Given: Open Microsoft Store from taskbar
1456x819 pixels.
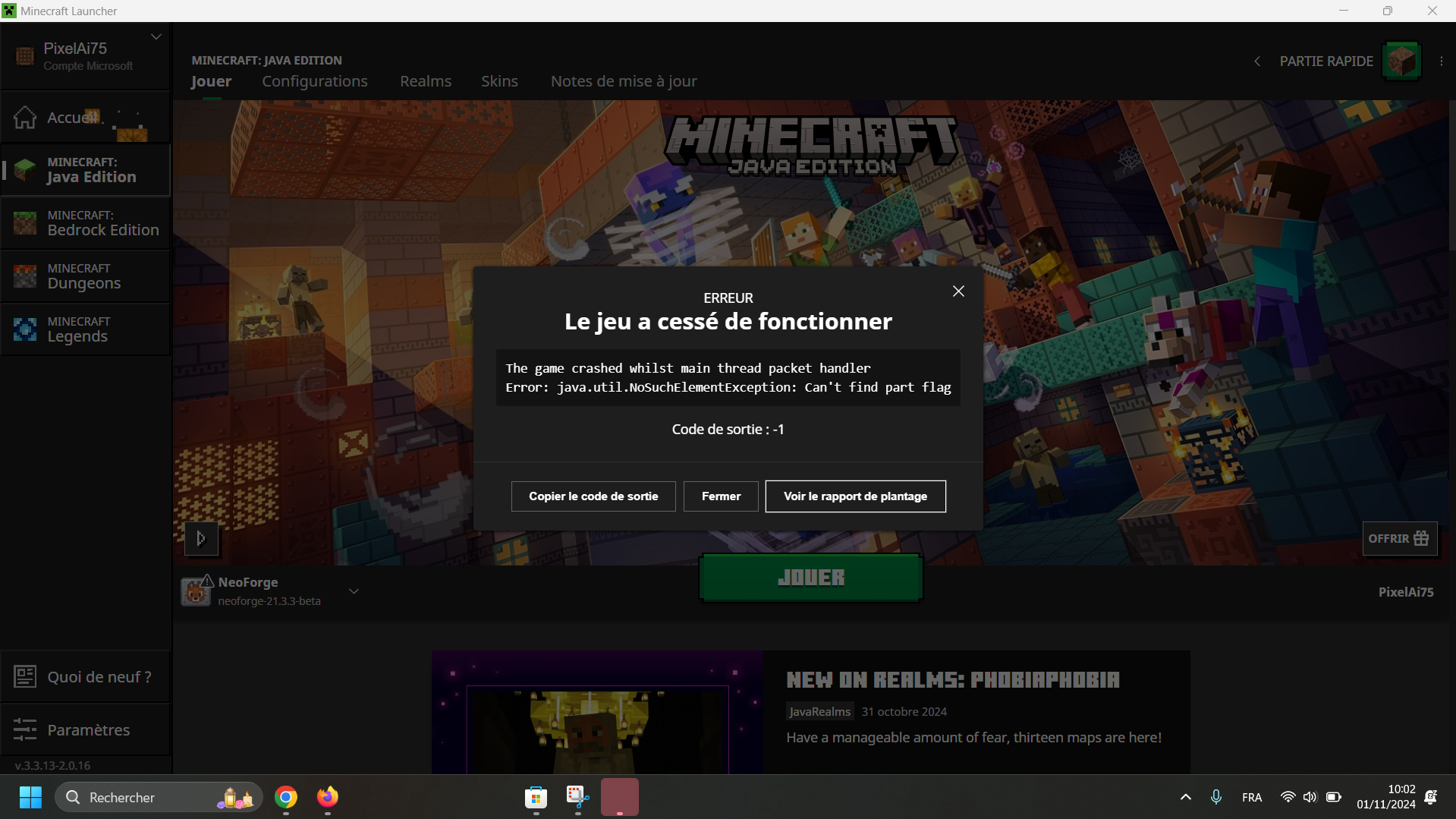Looking at the screenshot, I should (x=536, y=797).
